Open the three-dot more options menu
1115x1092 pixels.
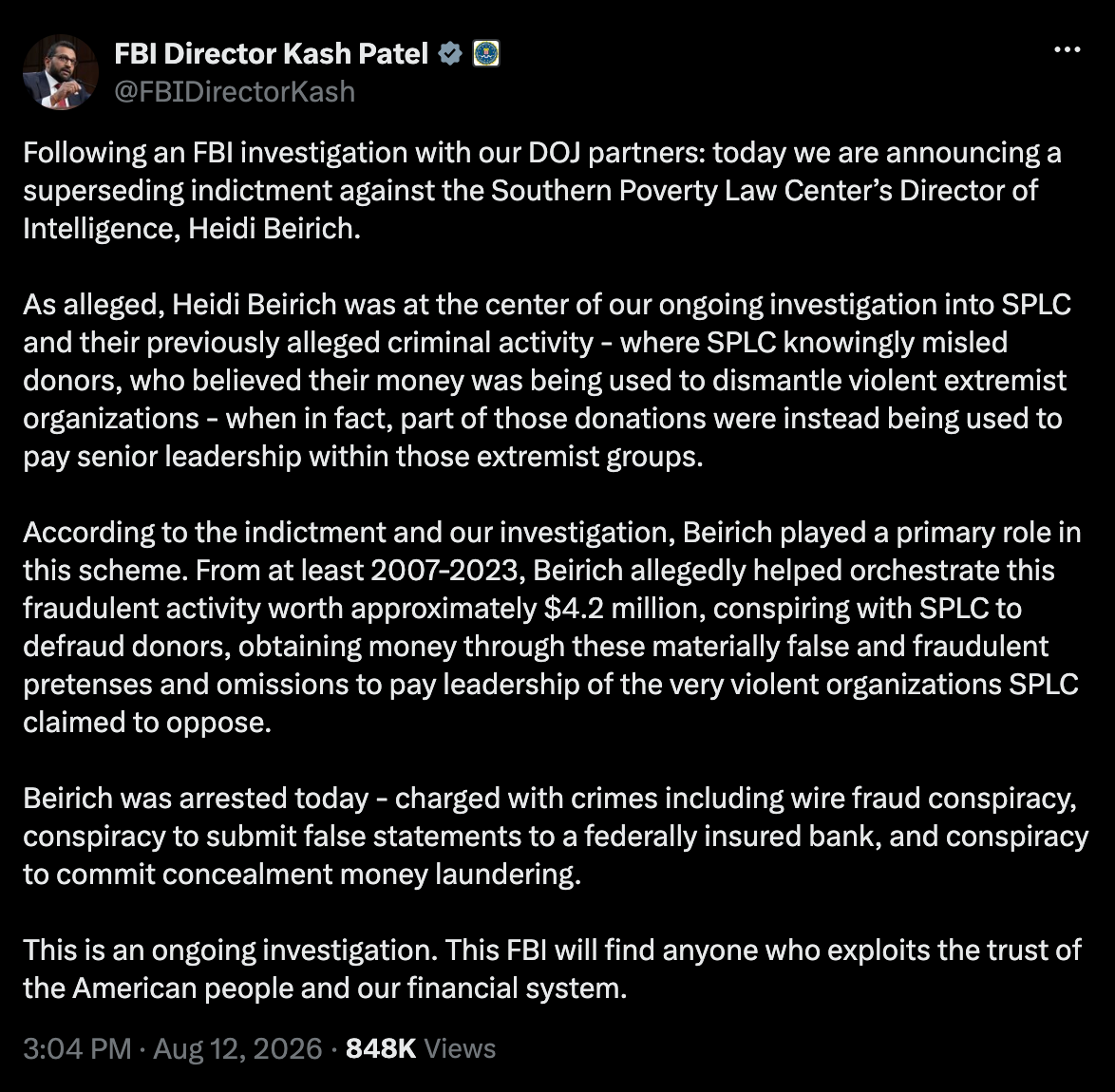(1067, 49)
